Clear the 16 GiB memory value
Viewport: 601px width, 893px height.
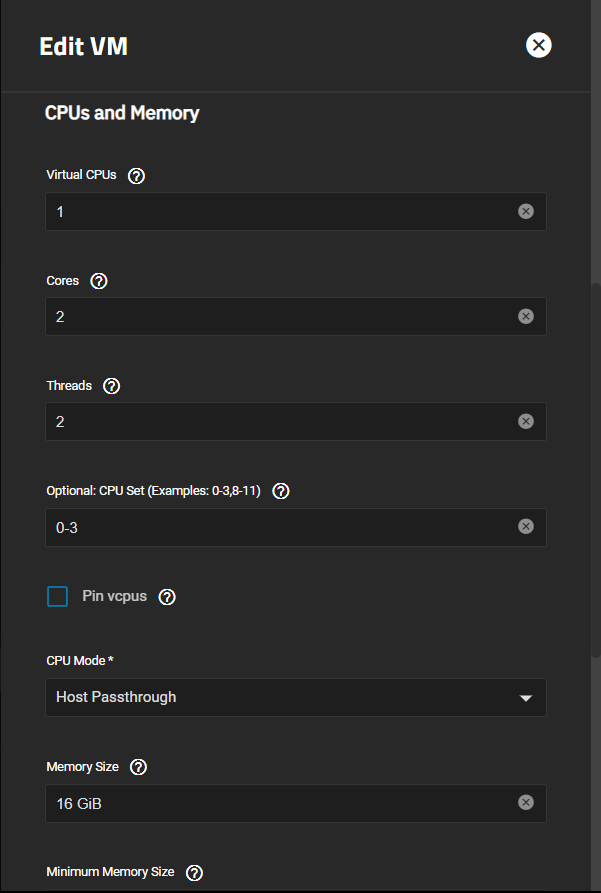[x=526, y=802]
